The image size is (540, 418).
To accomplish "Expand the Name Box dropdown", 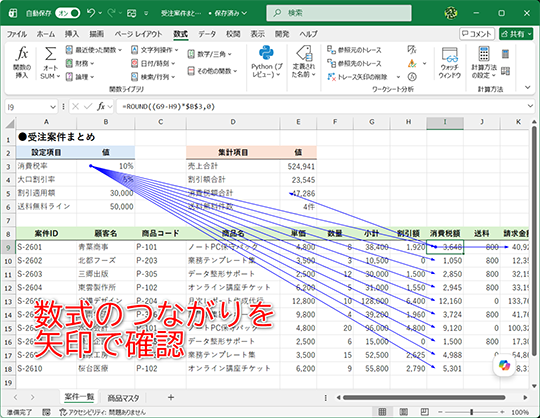I will 53,107.
